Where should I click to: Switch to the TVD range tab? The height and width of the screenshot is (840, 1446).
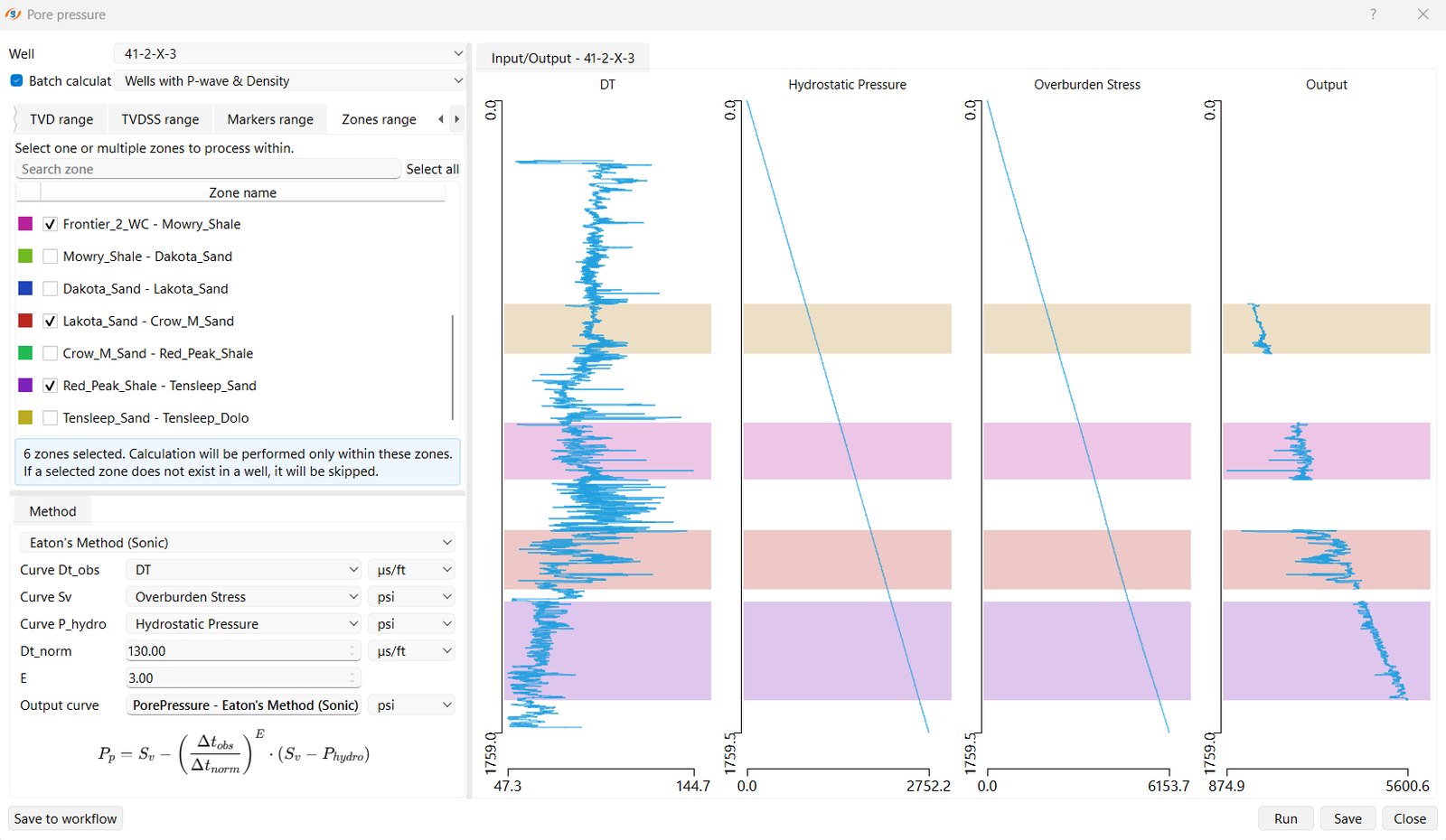tap(61, 119)
